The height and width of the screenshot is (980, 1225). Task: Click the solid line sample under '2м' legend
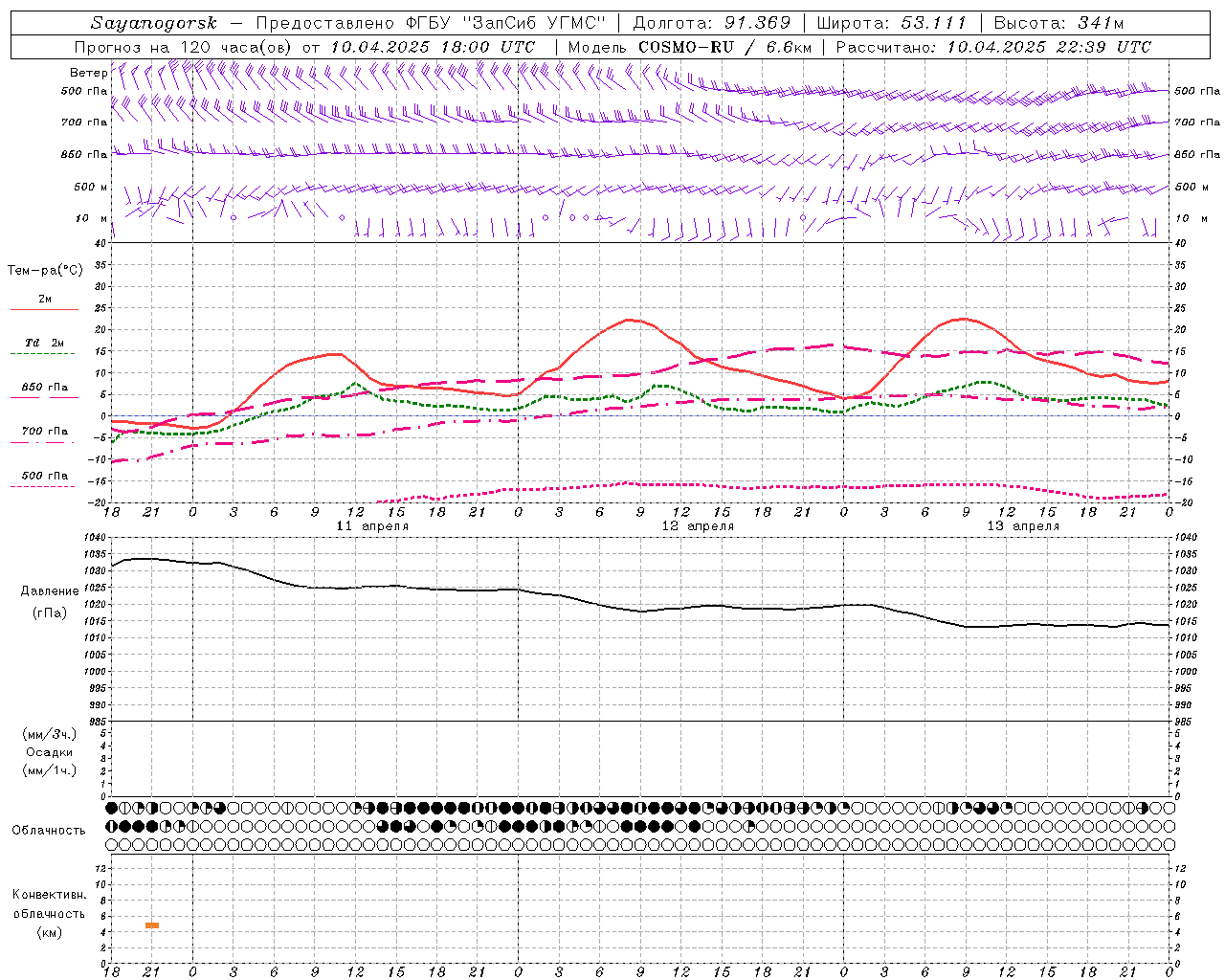click(44, 310)
